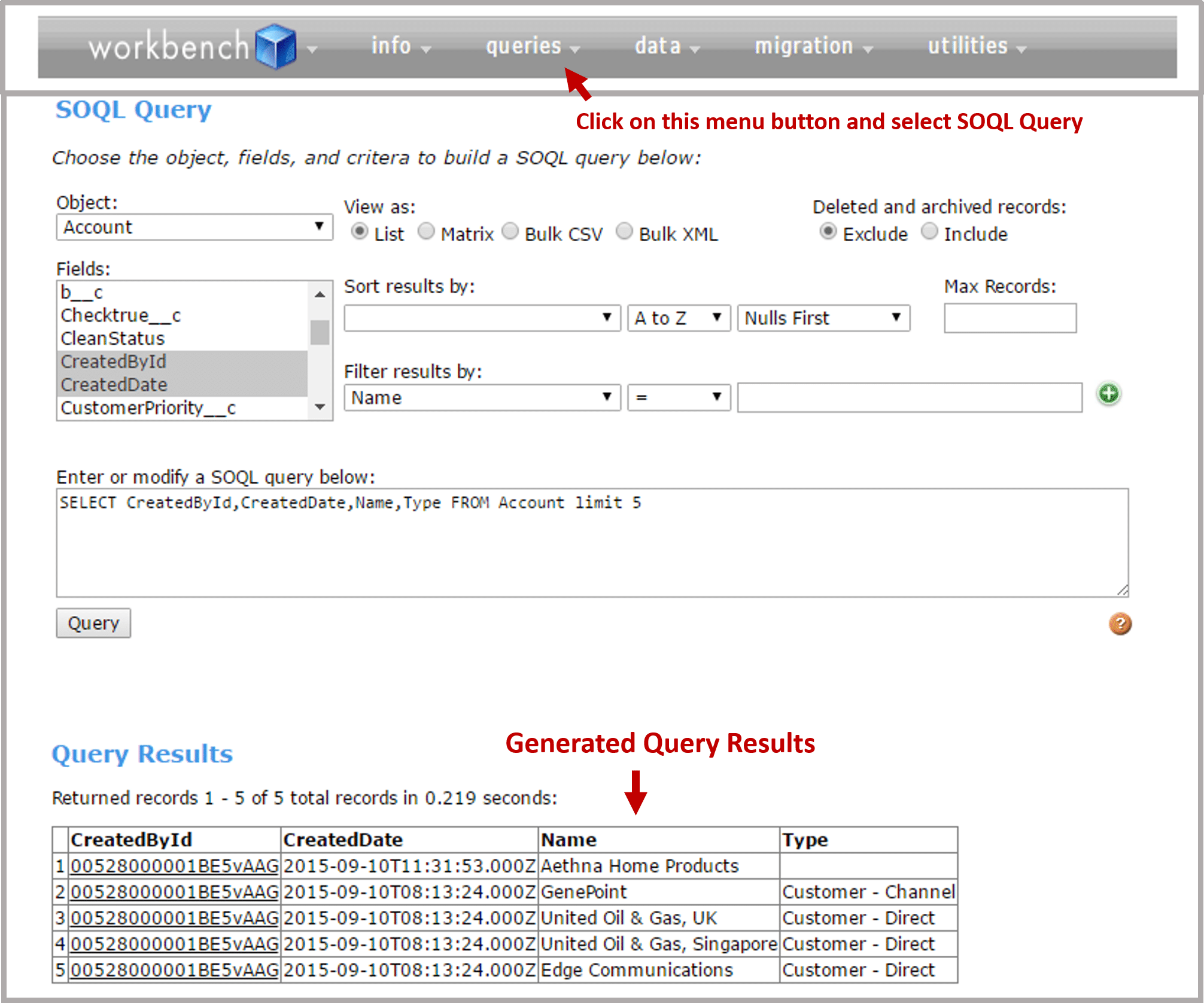The height and width of the screenshot is (1003, 1204).
Task: Click the filter value input field
Action: pyautogui.click(x=910, y=397)
